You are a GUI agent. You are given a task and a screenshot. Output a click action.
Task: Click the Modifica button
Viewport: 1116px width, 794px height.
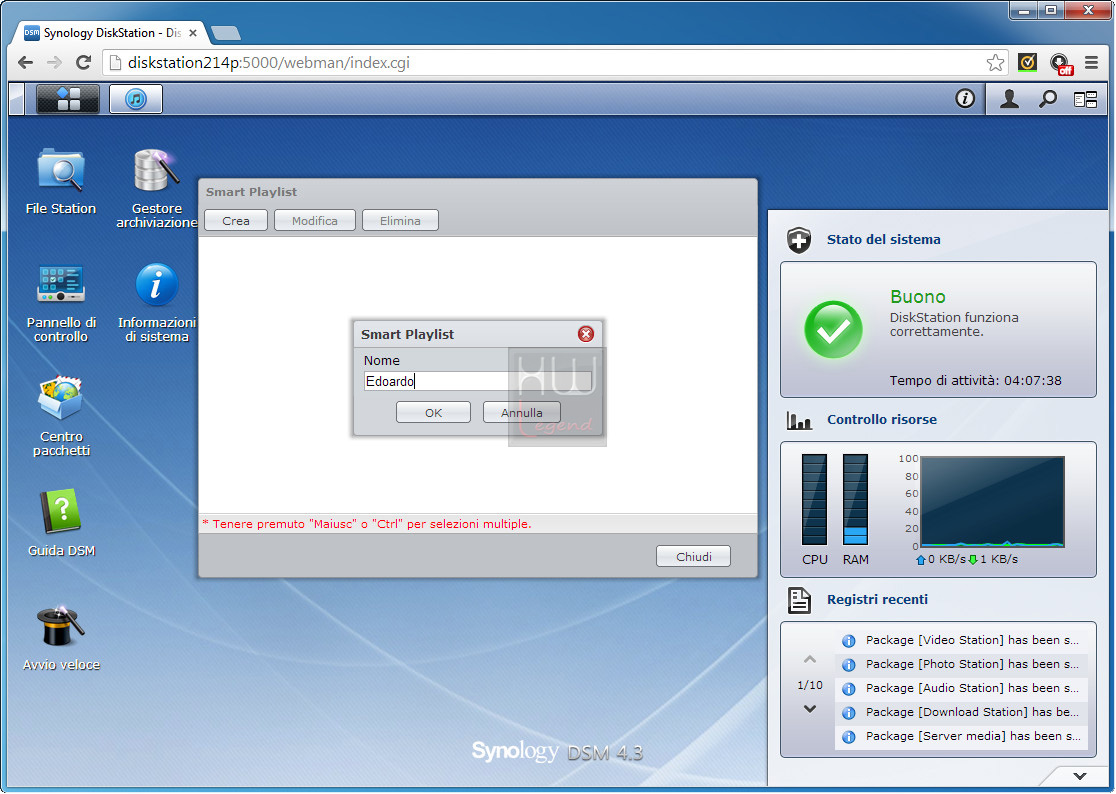pos(315,221)
